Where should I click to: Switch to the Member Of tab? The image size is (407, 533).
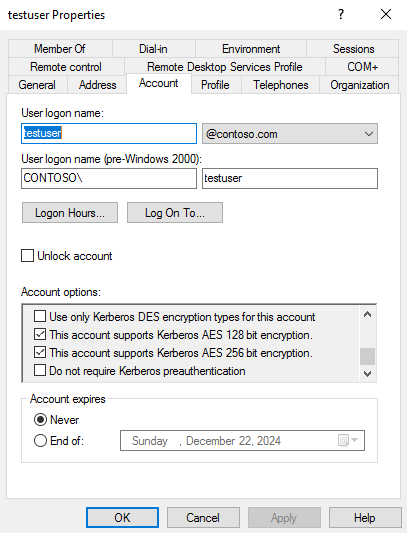click(x=60, y=49)
